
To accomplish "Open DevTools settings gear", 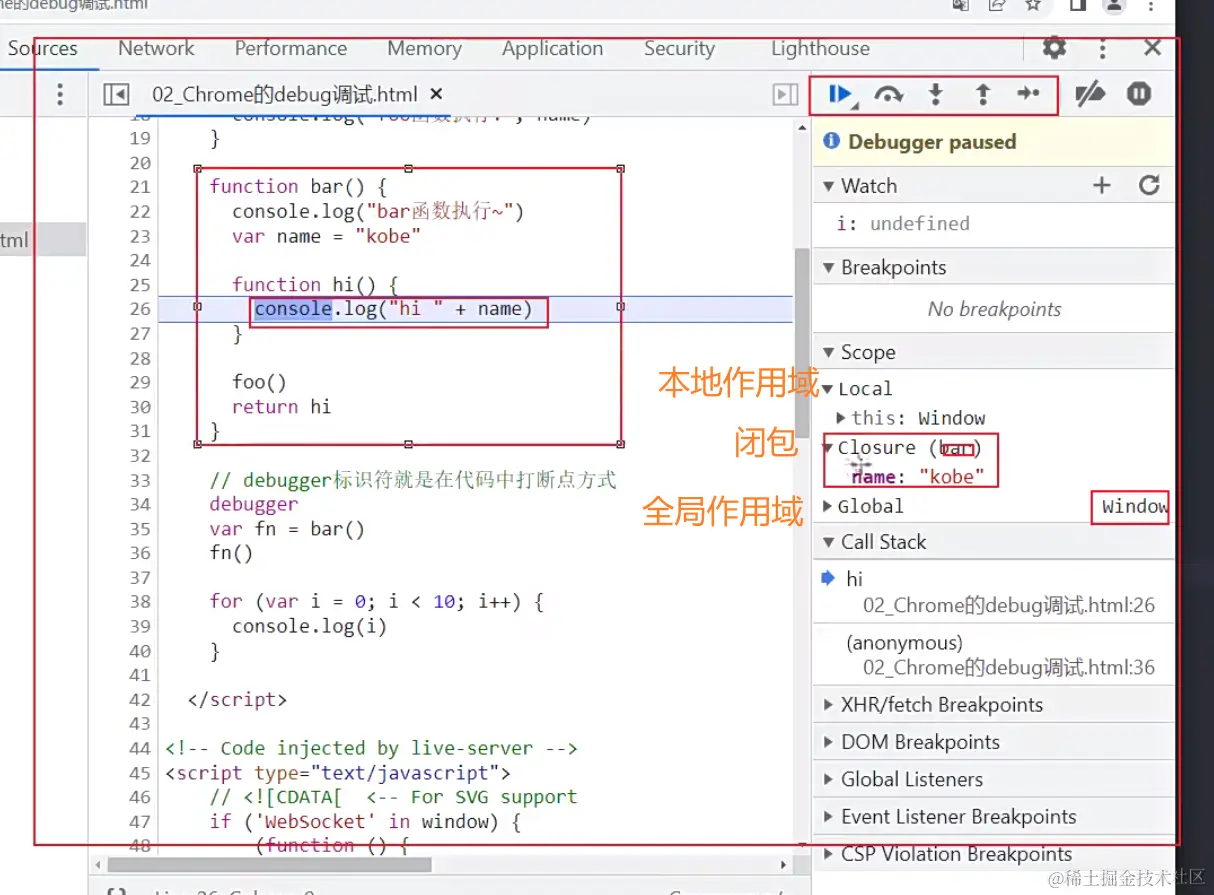I will 1054,48.
